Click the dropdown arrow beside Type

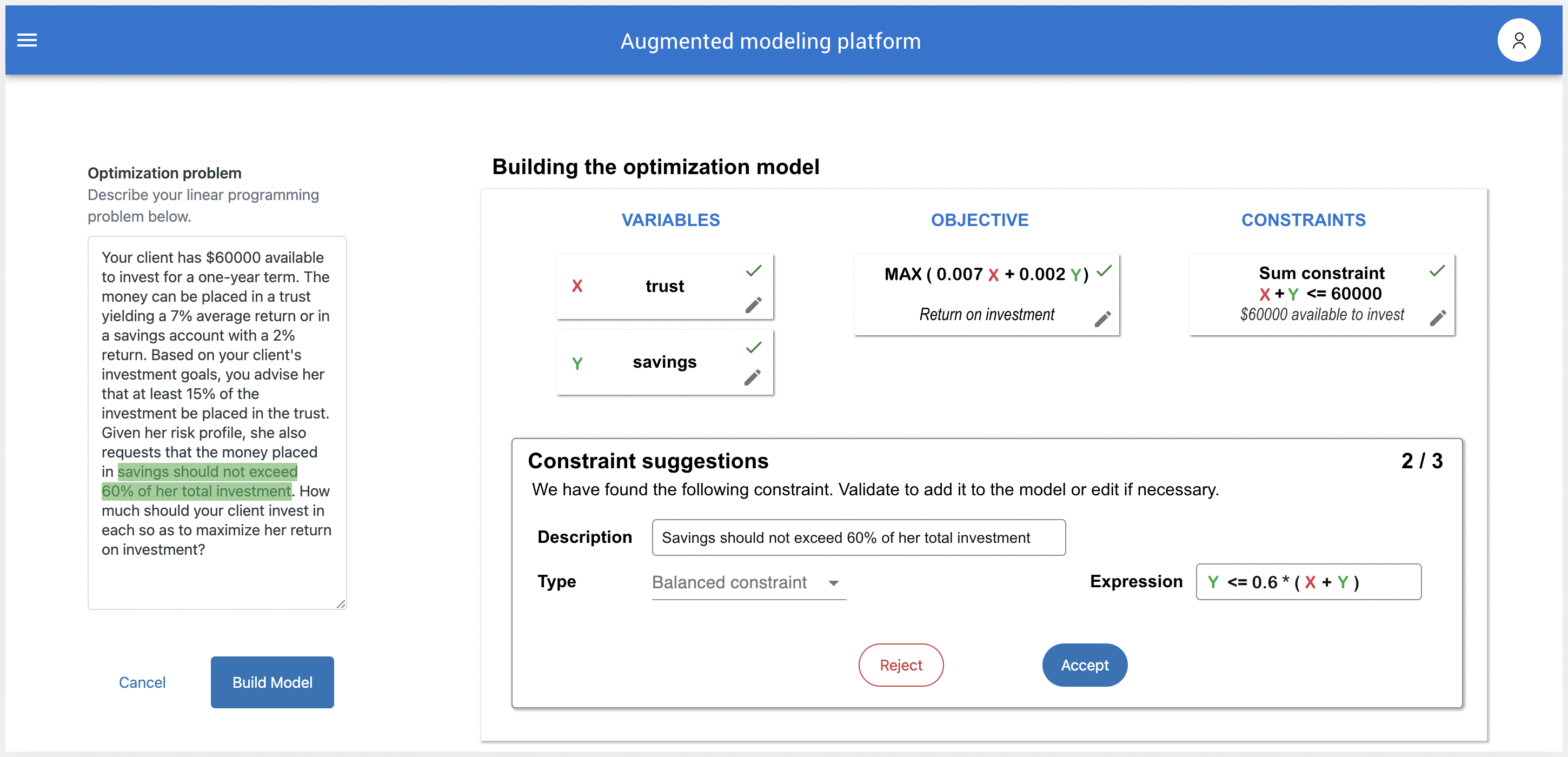coord(833,583)
